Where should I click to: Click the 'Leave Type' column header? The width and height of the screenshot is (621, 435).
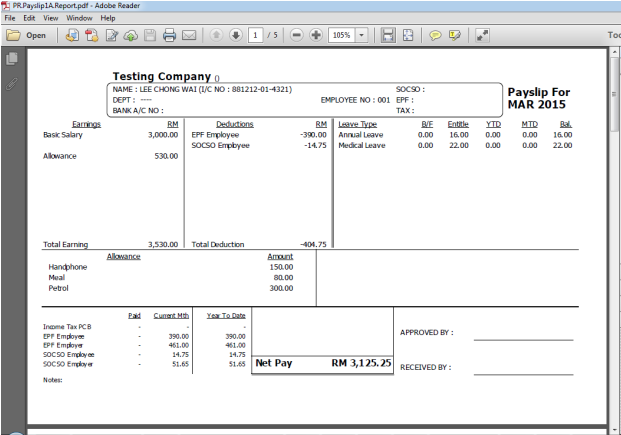[357, 124]
